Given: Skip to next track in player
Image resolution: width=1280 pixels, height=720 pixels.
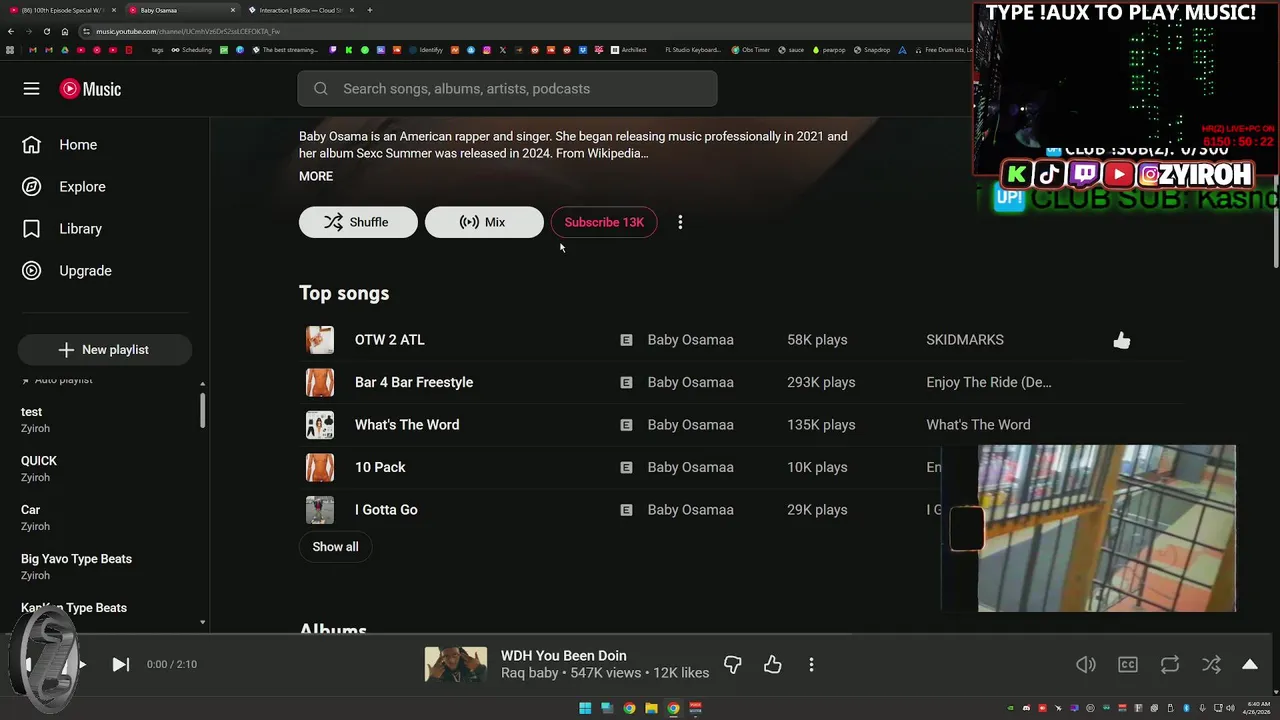Looking at the screenshot, I should click(x=120, y=664).
